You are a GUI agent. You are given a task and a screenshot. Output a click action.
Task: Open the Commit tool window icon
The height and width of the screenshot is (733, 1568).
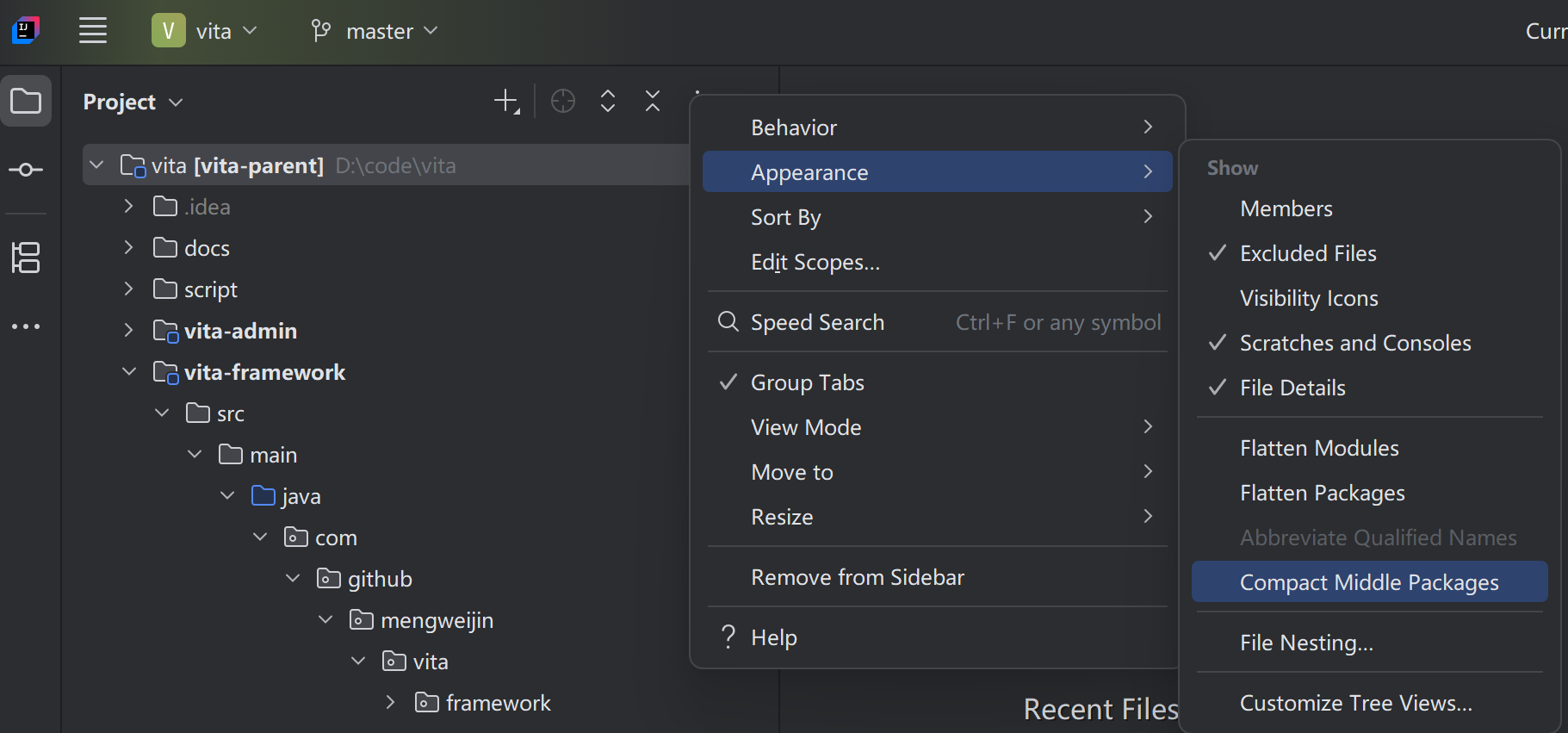(x=26, y=170)
